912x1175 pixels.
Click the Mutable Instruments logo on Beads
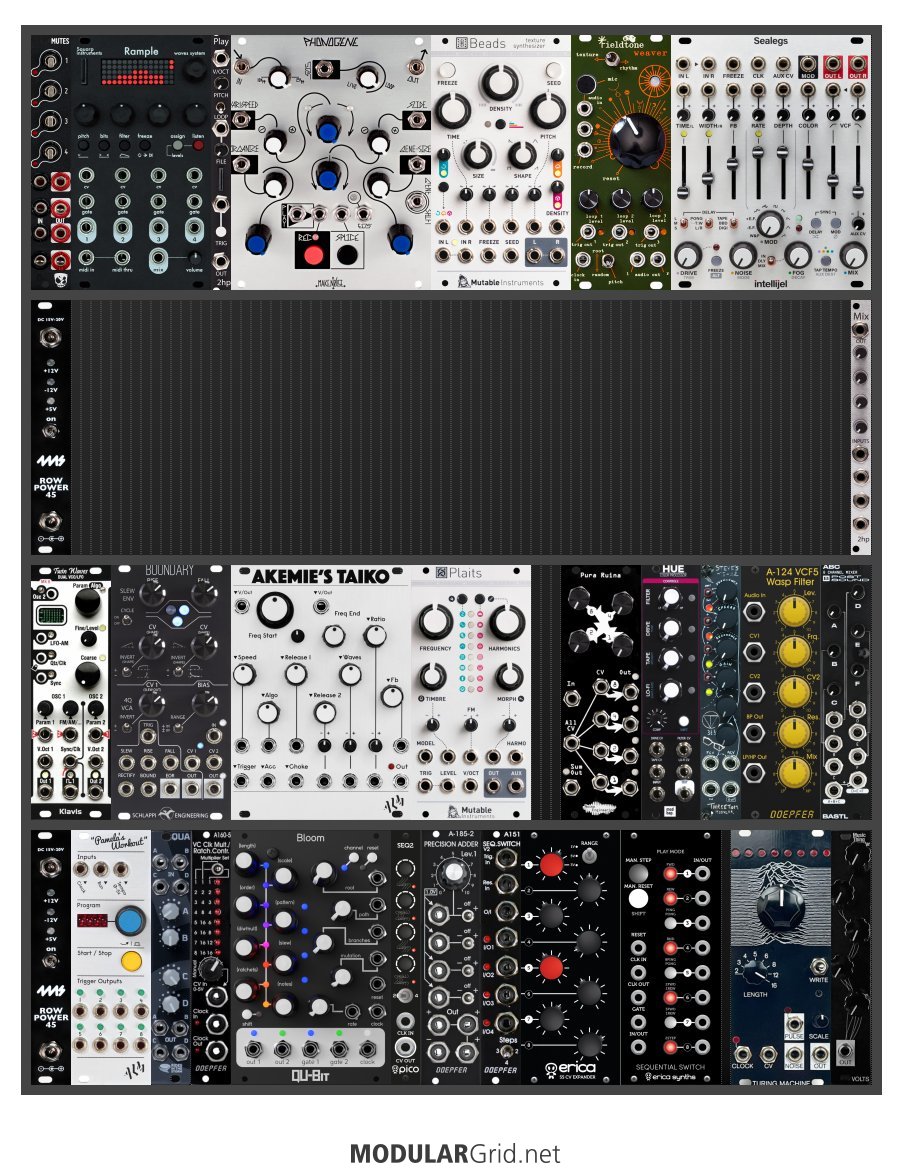(x=501, y=282)
